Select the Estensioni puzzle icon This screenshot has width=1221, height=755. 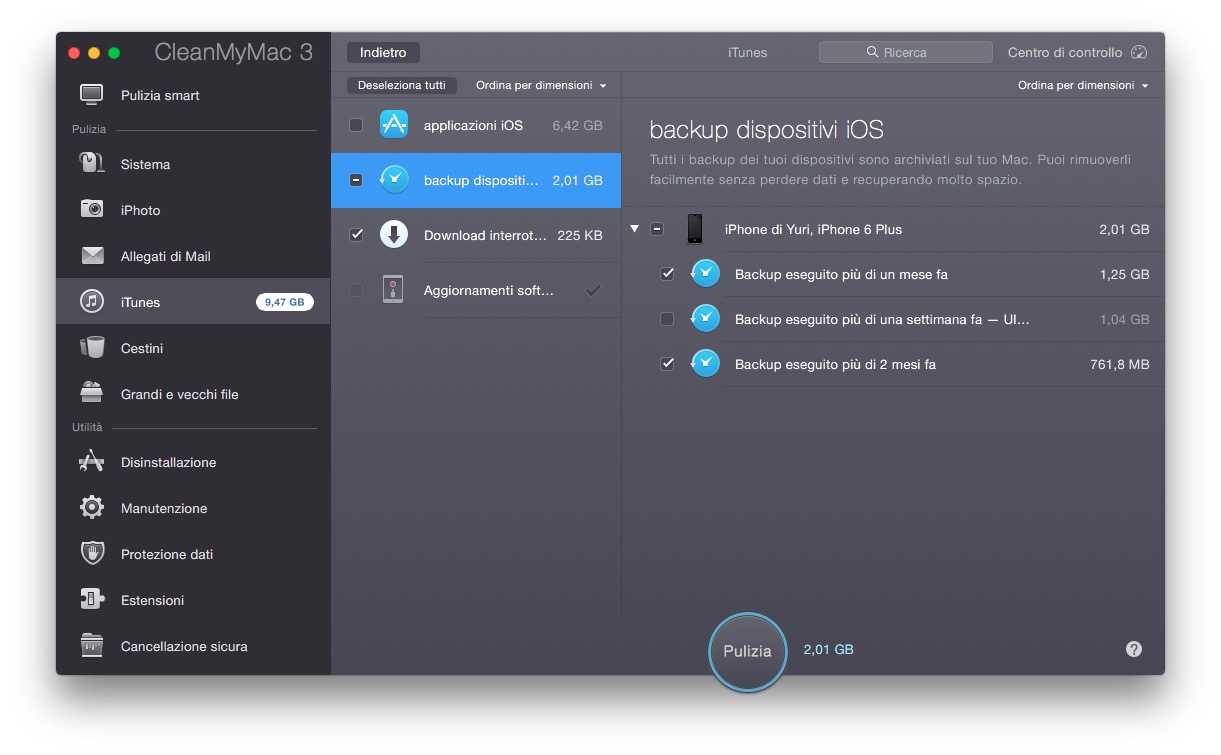pos(92,600)
